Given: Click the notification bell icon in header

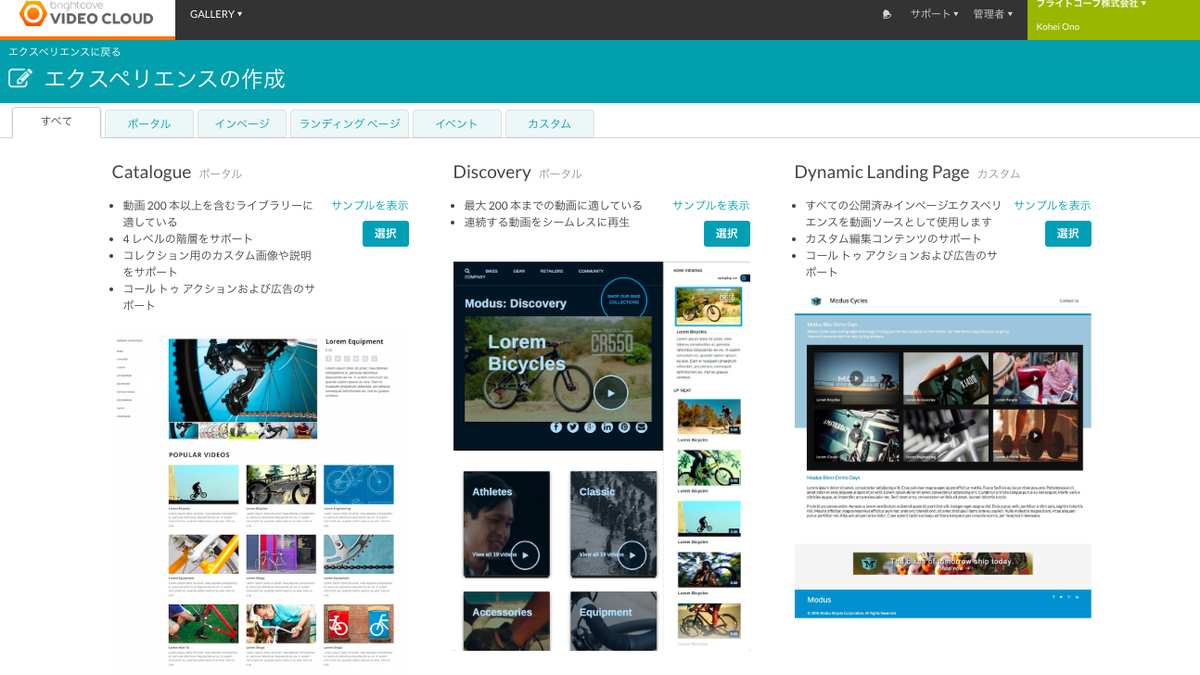Looking at the screenshot, I should tap(886, 14).
